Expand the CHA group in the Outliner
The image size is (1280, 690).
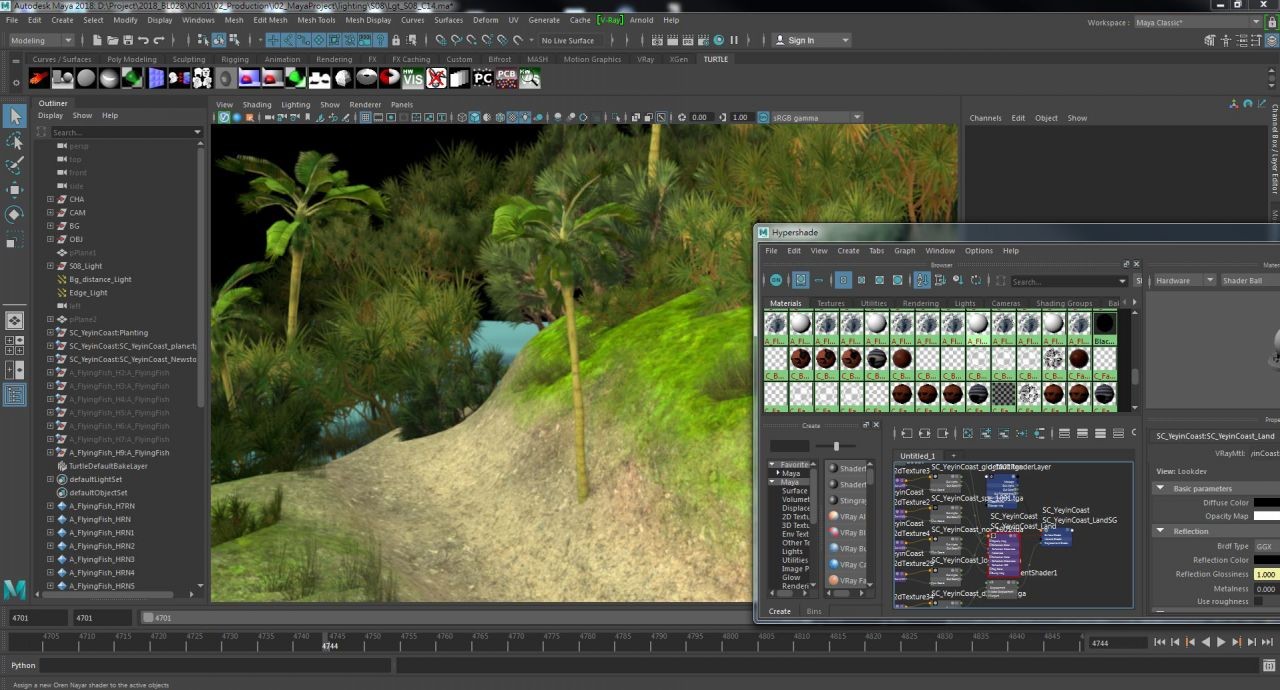[50, 199]
